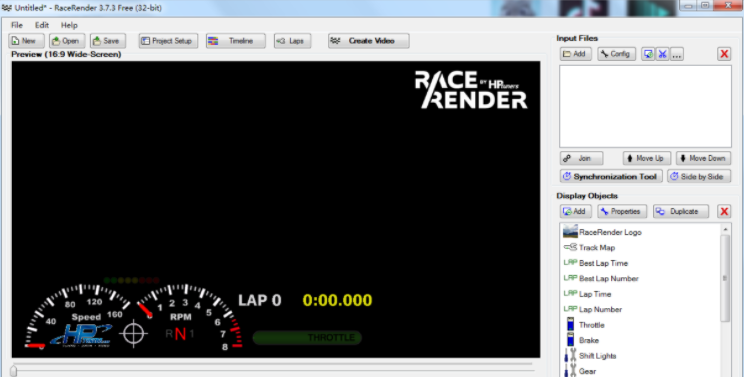Click RaceRender logo overlay in preview
Viewport: 744px width, 377px height.
[471, 90]
